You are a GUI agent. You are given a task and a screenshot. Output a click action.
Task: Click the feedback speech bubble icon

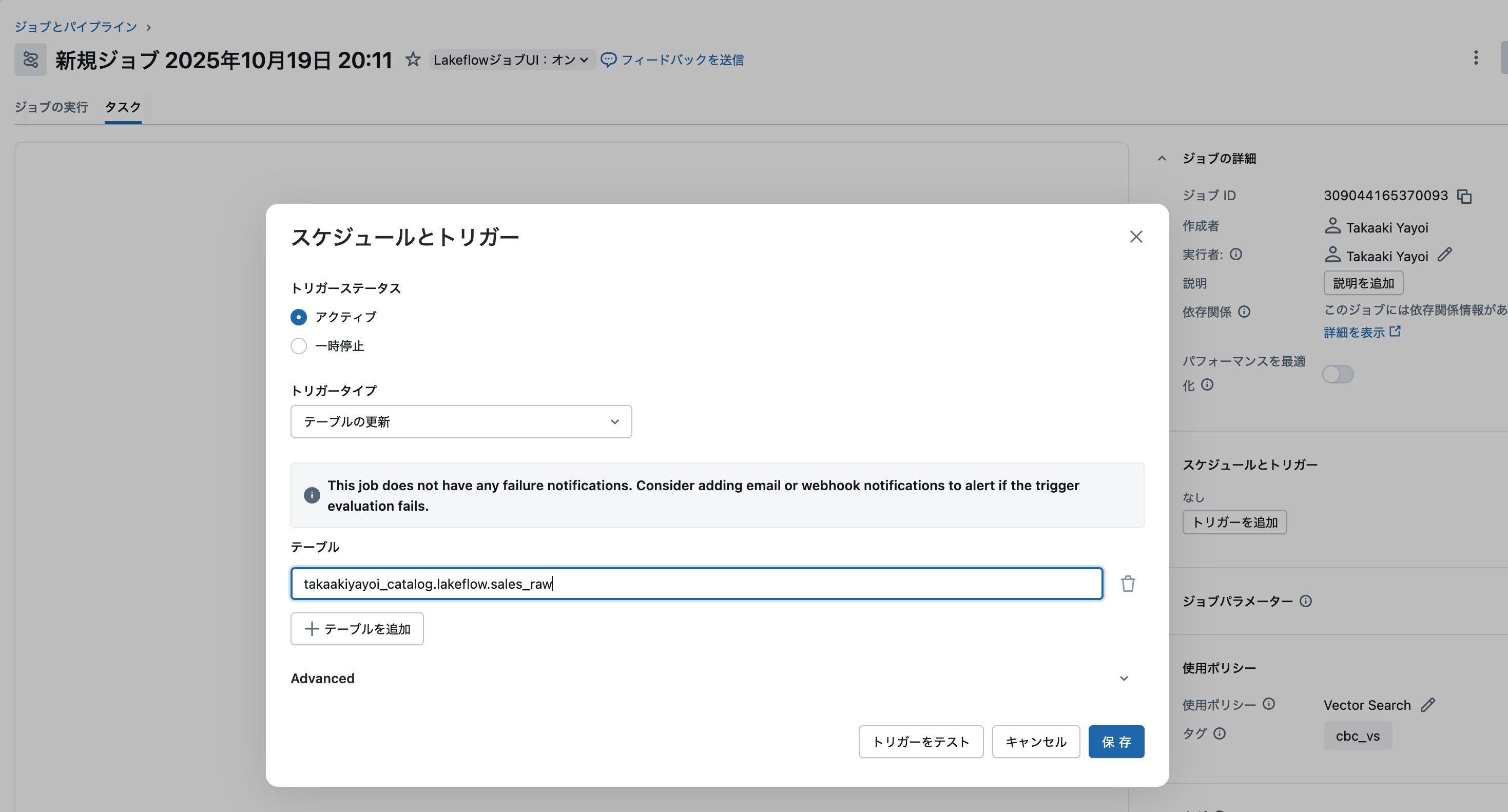point(609,59)
